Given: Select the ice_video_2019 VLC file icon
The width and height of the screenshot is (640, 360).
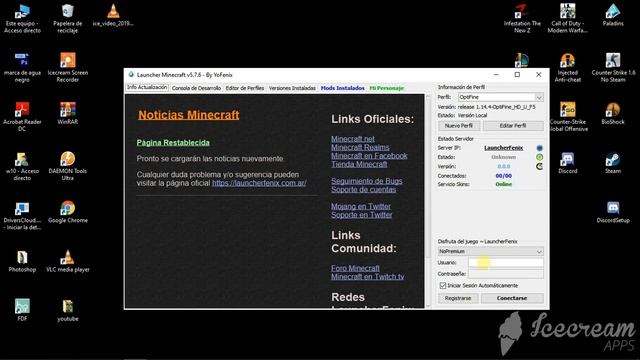Looking at the screenshot, I should [113, 16].
